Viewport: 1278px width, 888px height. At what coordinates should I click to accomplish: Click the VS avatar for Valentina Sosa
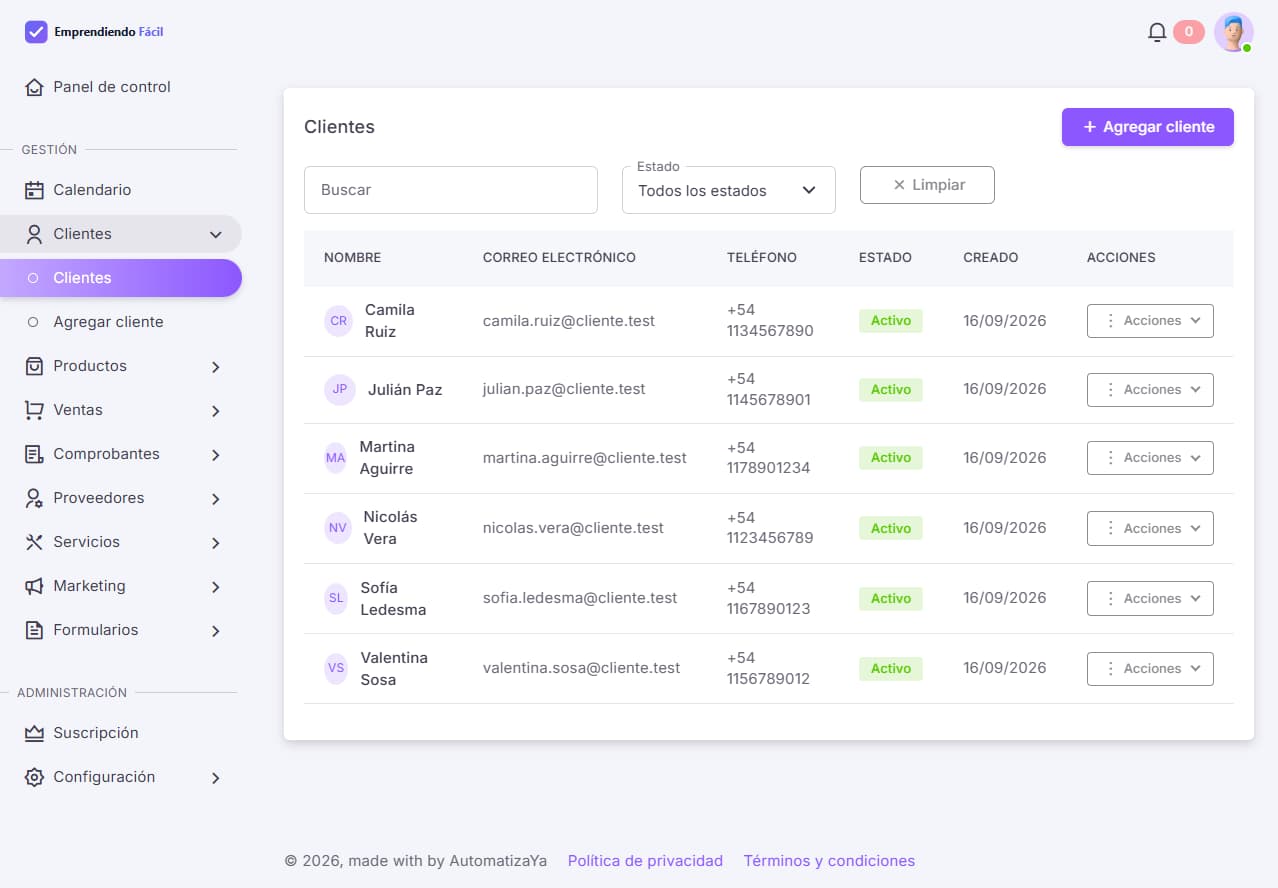click(336, 668)
